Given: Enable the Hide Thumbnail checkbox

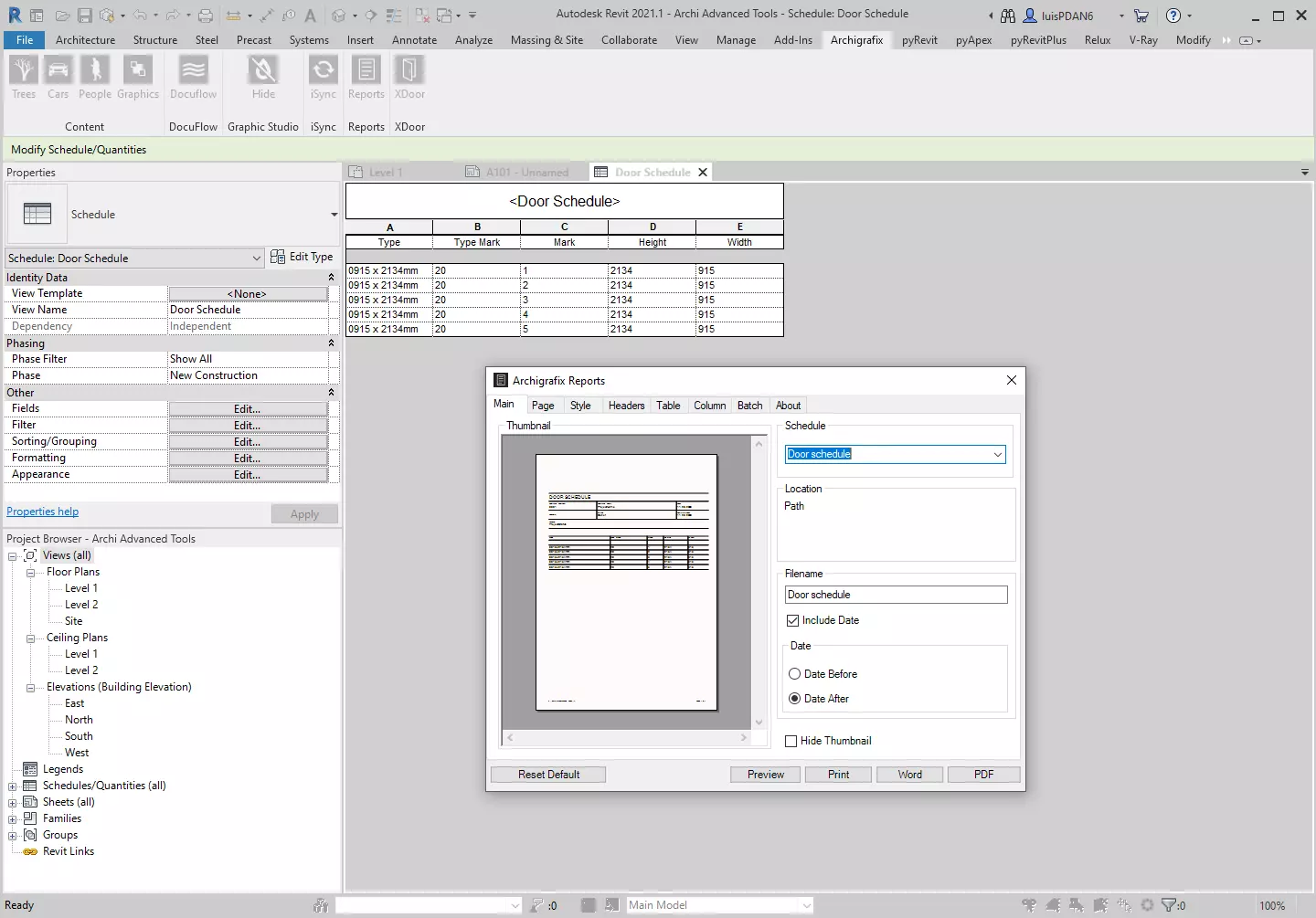Looking at the screenshot, I should coord(791,741).
